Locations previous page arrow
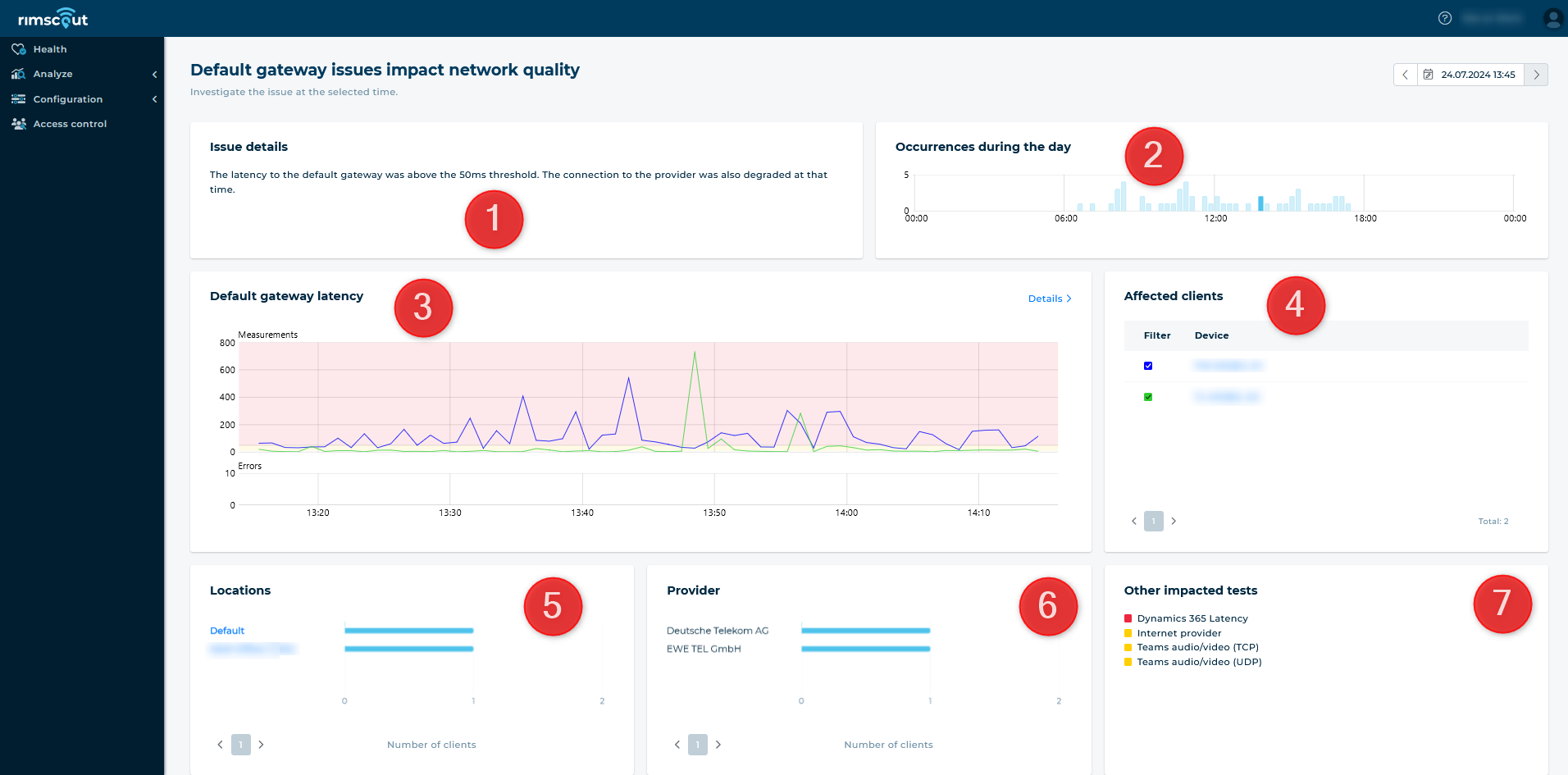 [x=220, y=745]
